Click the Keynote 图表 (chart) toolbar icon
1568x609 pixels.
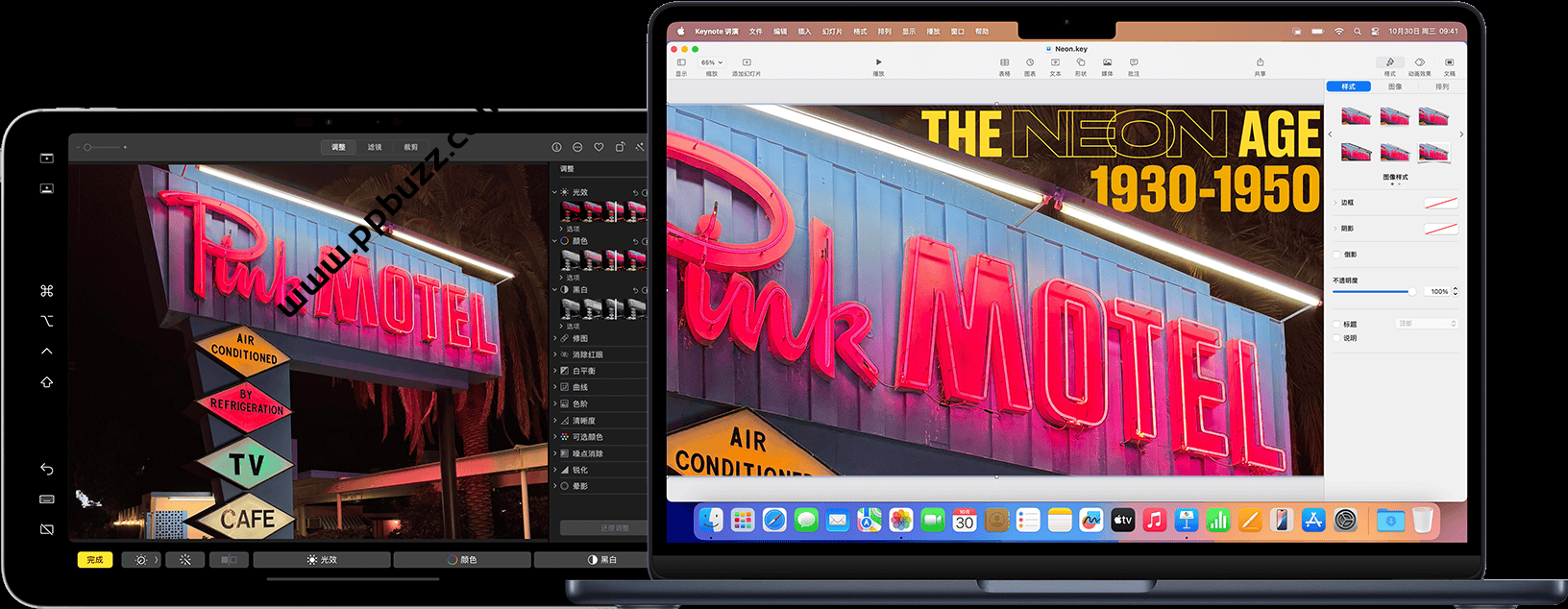point(1030,62)
